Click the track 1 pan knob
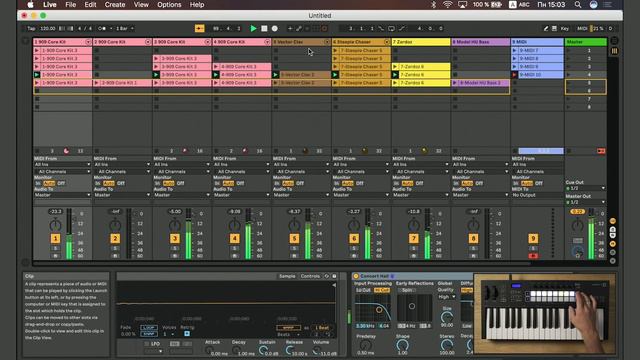Image resolution: width=640 pixels, height=360 pixels. point(55,225)
